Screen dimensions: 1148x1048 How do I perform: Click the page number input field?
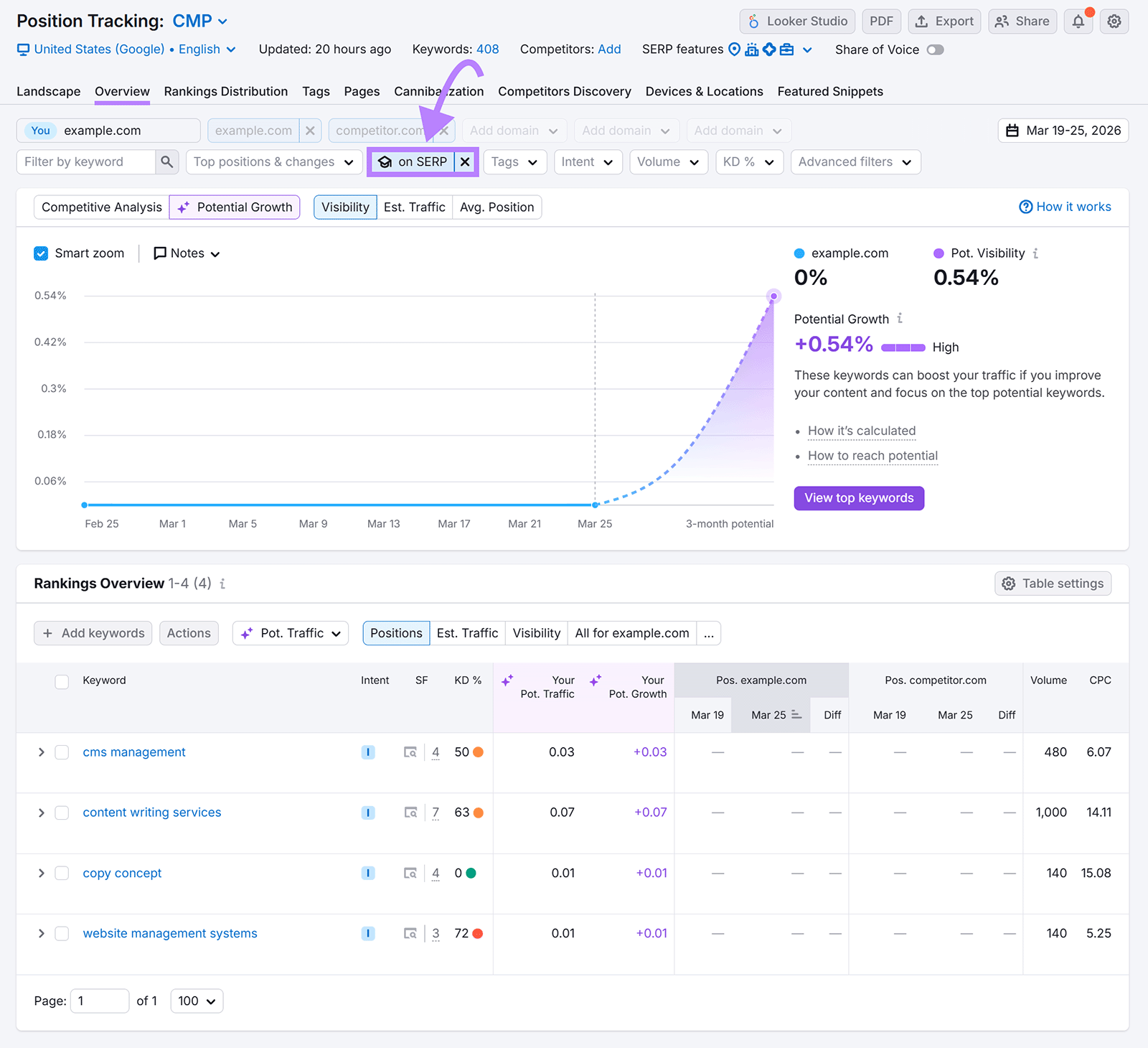tap(99, 1001)
